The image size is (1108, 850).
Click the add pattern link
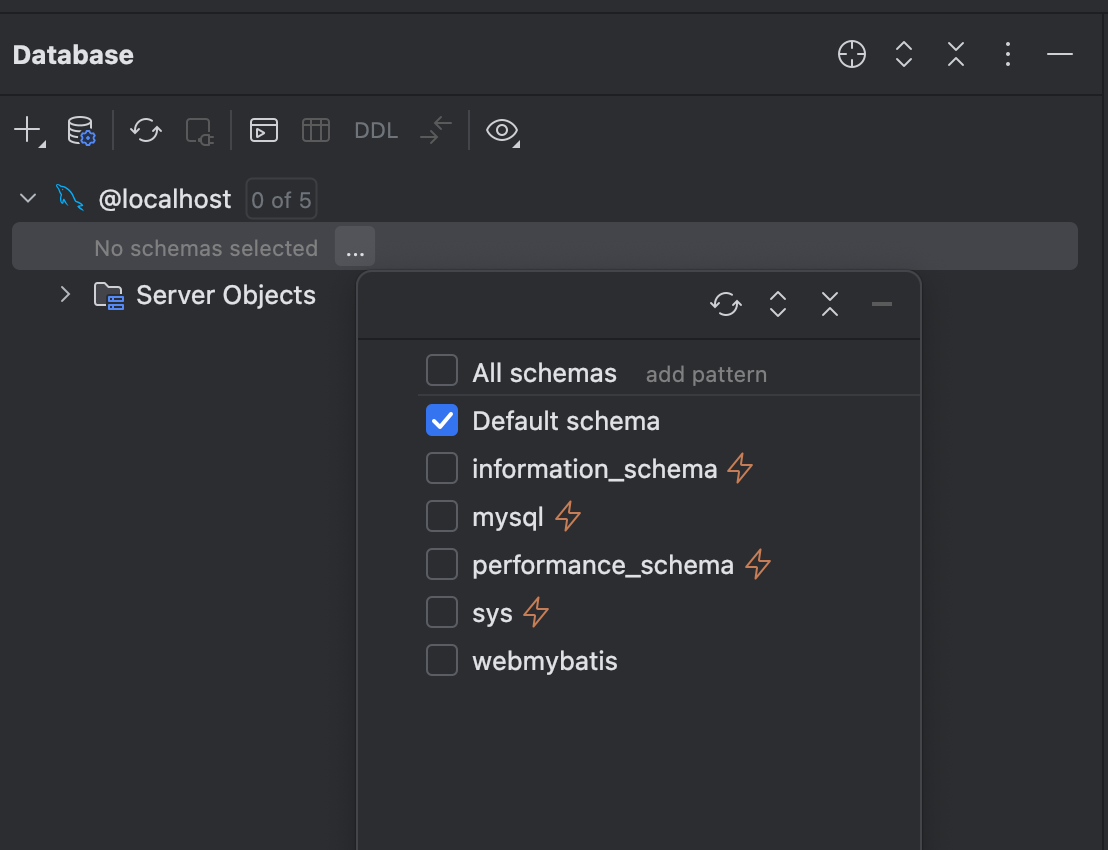click(706, 375)
